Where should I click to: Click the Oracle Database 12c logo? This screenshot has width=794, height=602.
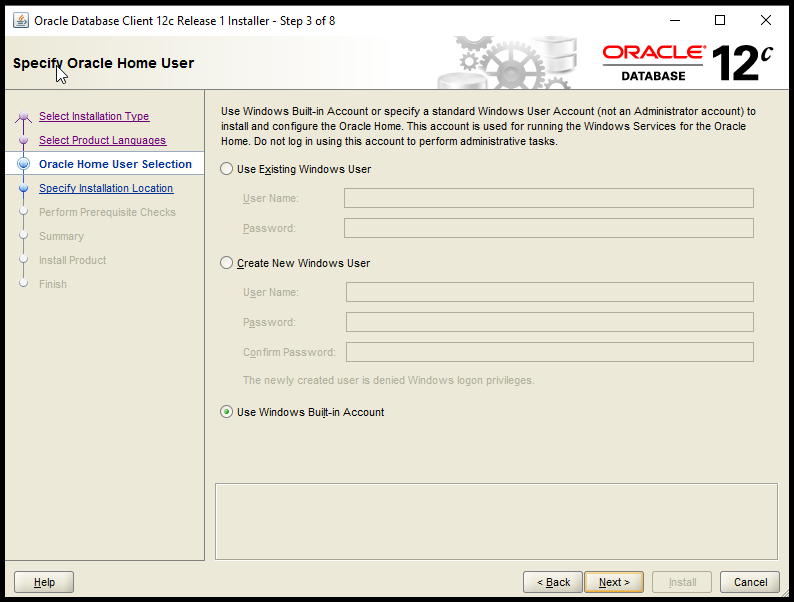click(x=687, y=63)
